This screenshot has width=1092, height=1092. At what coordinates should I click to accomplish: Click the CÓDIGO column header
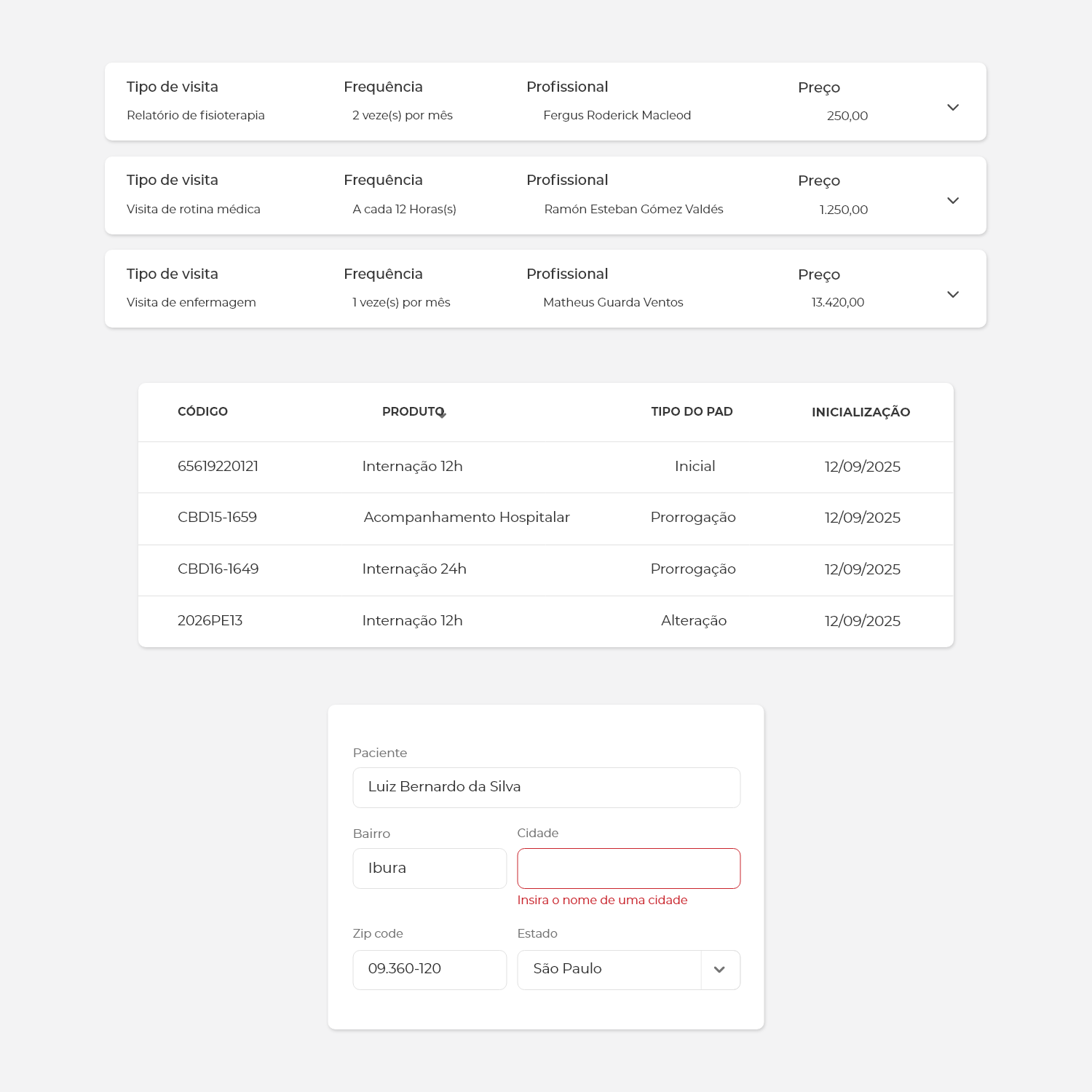(x=202, y=411)
